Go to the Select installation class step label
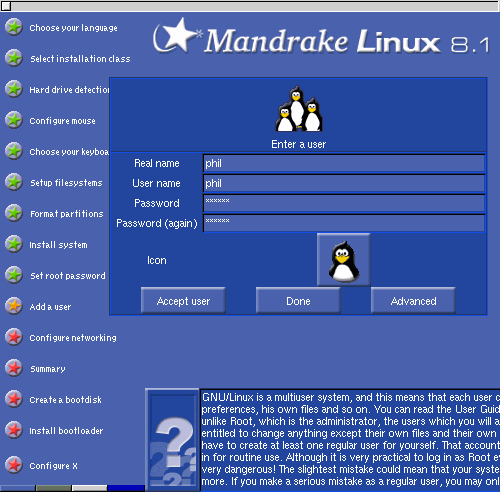500x492 pixels. 80,59
